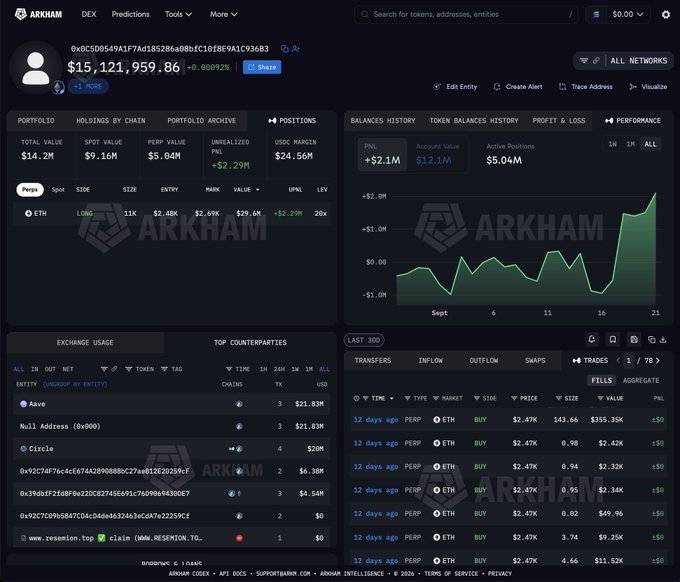Switch to the PROFIT & LOSS tab

(x=559, y=121)
